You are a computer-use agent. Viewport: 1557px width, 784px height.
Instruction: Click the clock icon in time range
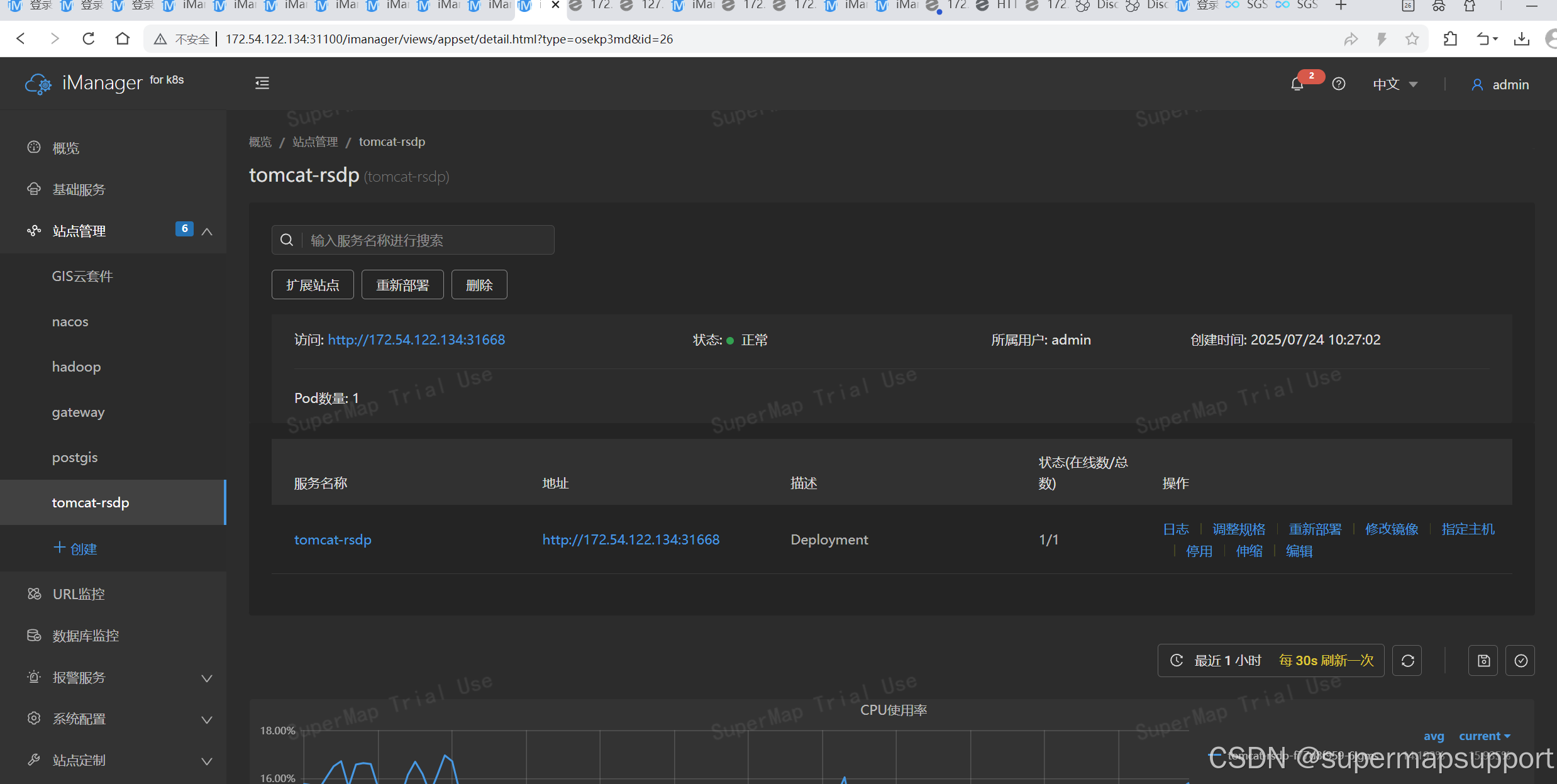pos(1177,661)
